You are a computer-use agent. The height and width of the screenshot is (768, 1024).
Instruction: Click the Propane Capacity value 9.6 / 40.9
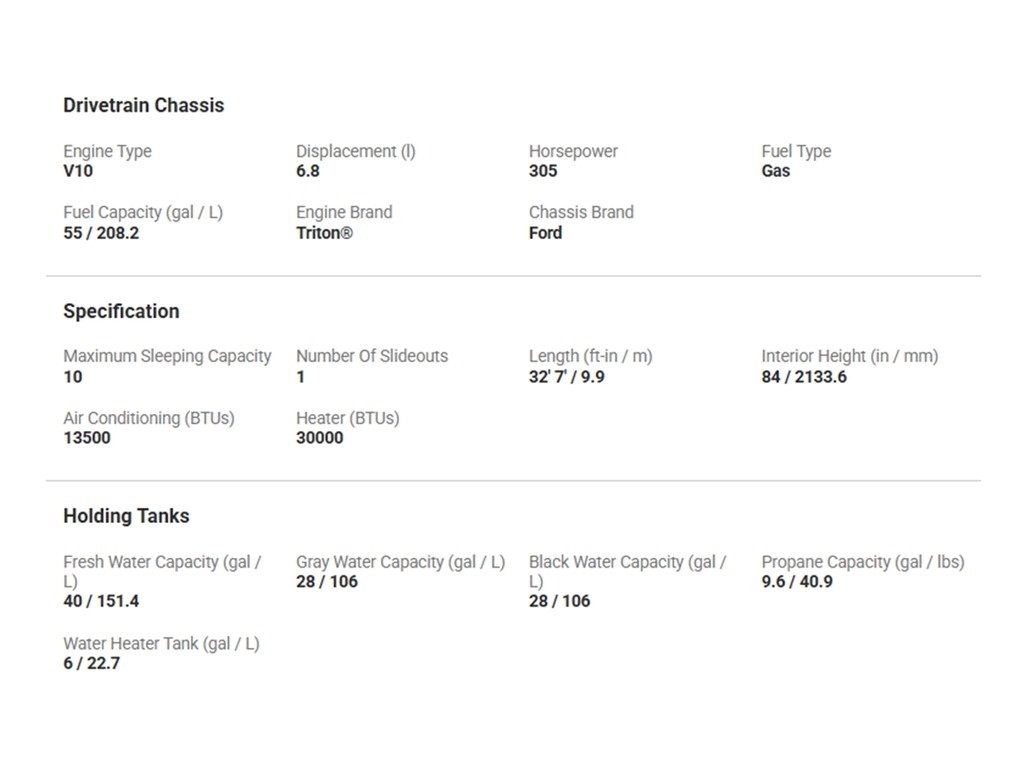click(796, 582)
